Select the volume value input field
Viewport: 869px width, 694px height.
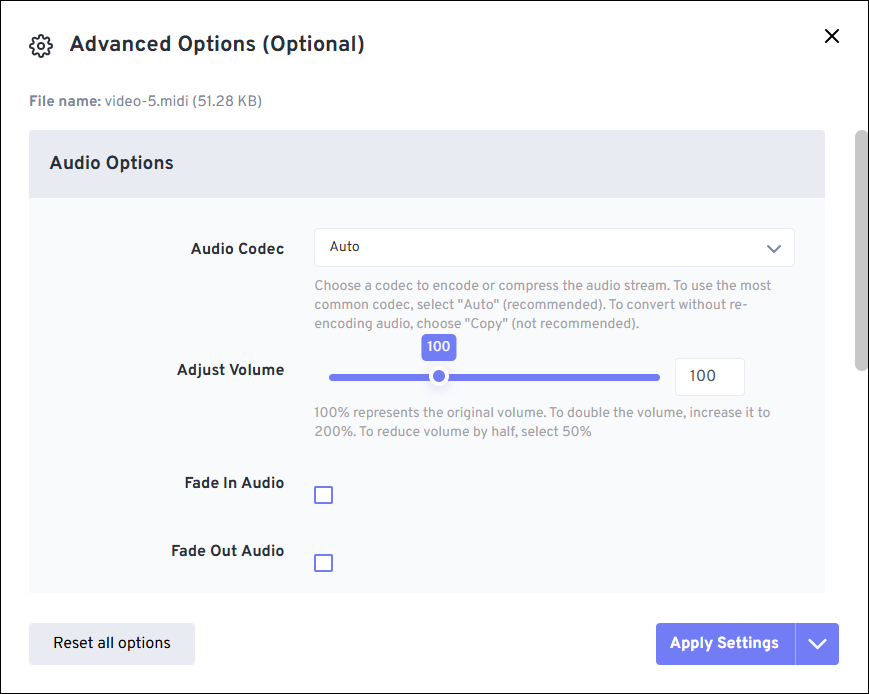709,376
